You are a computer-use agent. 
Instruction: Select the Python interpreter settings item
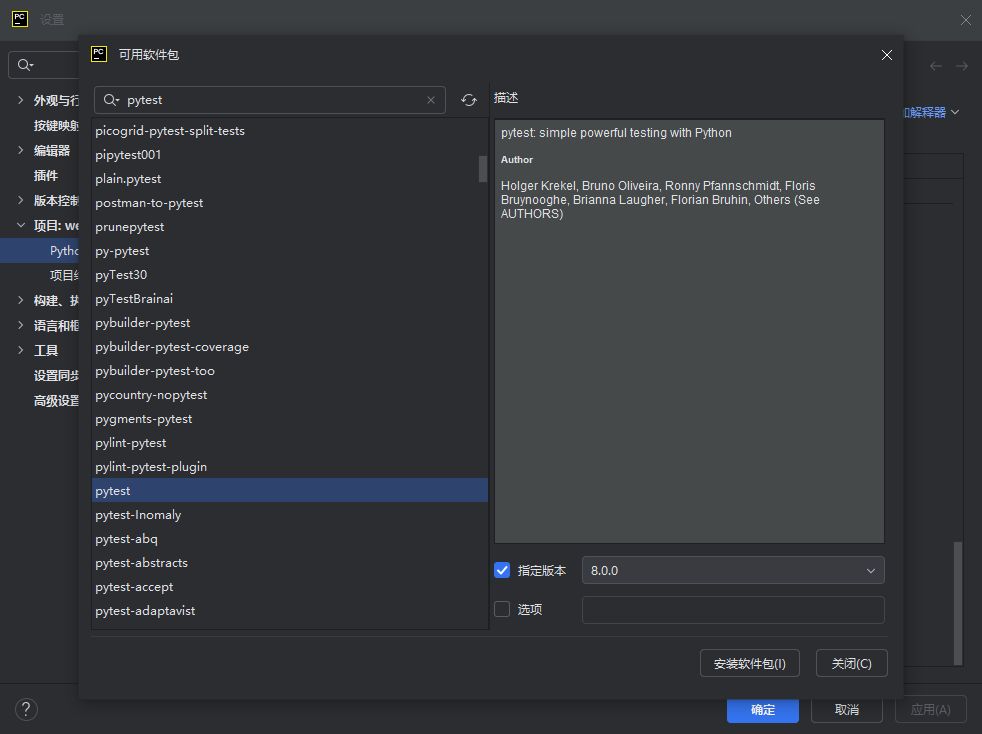tap(39, 251)
